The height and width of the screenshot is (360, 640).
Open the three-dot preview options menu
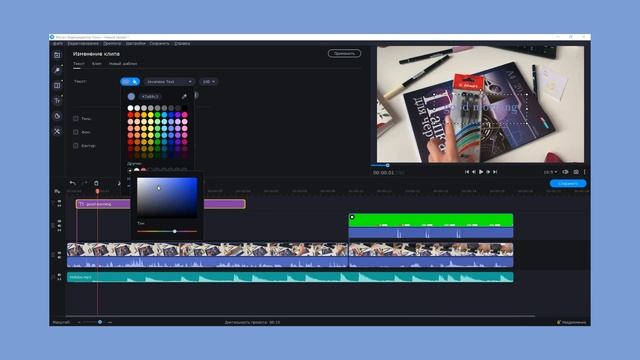(584, 172)
